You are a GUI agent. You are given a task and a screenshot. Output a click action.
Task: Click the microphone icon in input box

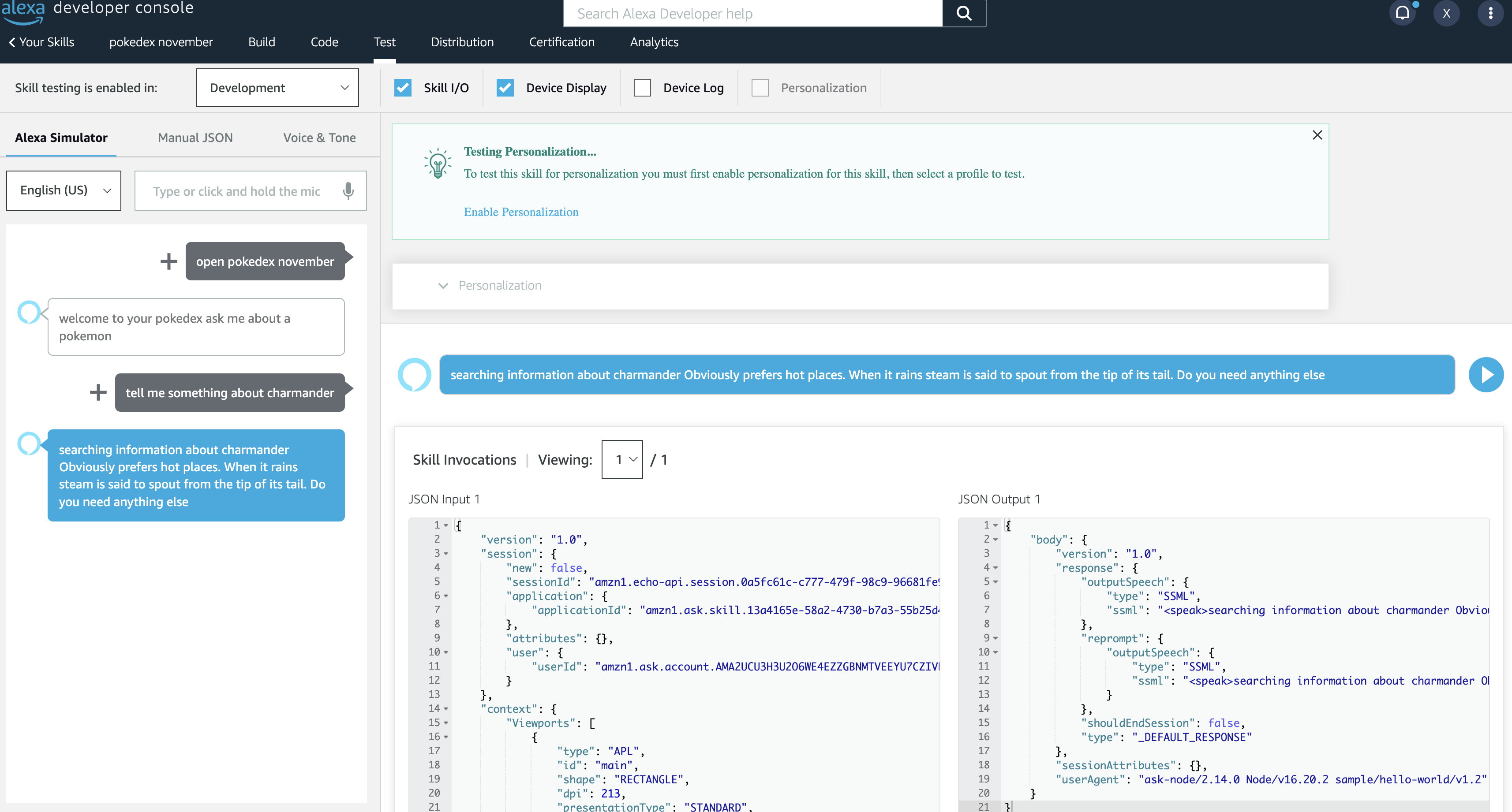point(348,191)
